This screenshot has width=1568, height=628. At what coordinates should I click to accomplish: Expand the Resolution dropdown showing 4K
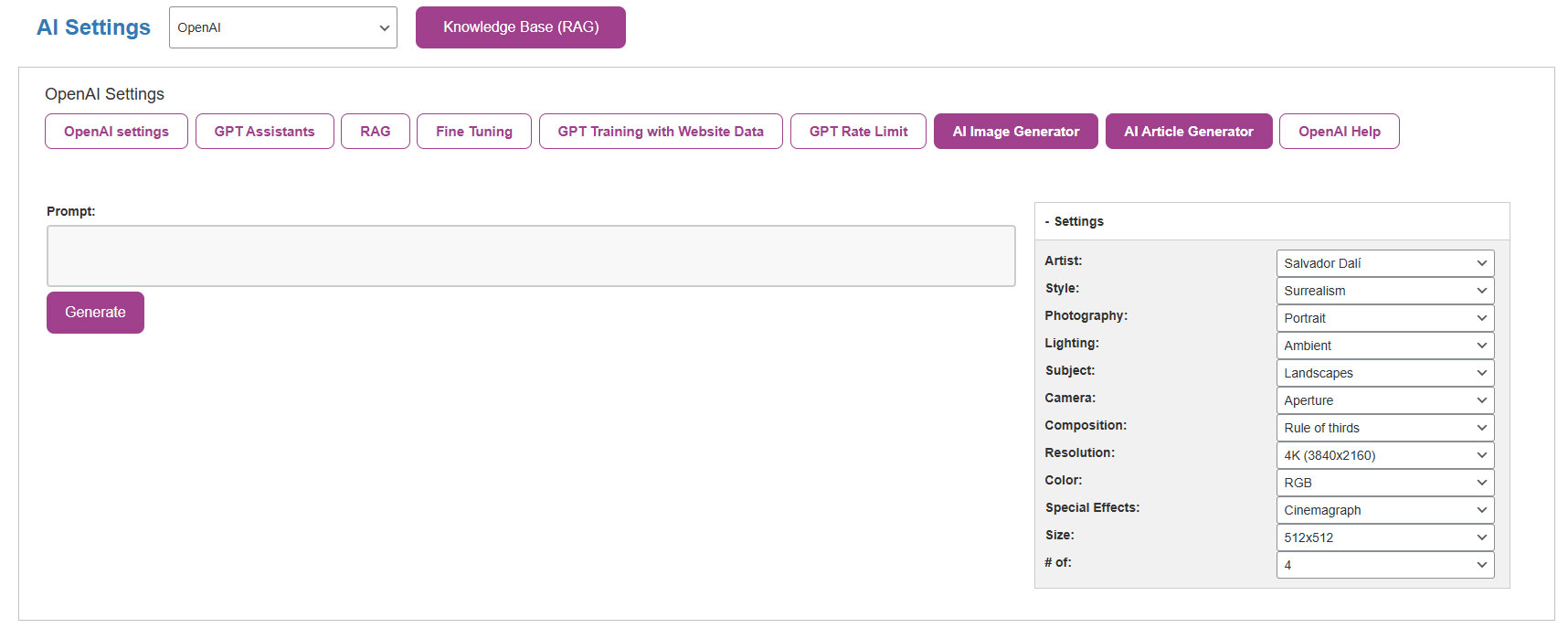click(1384, 455)
